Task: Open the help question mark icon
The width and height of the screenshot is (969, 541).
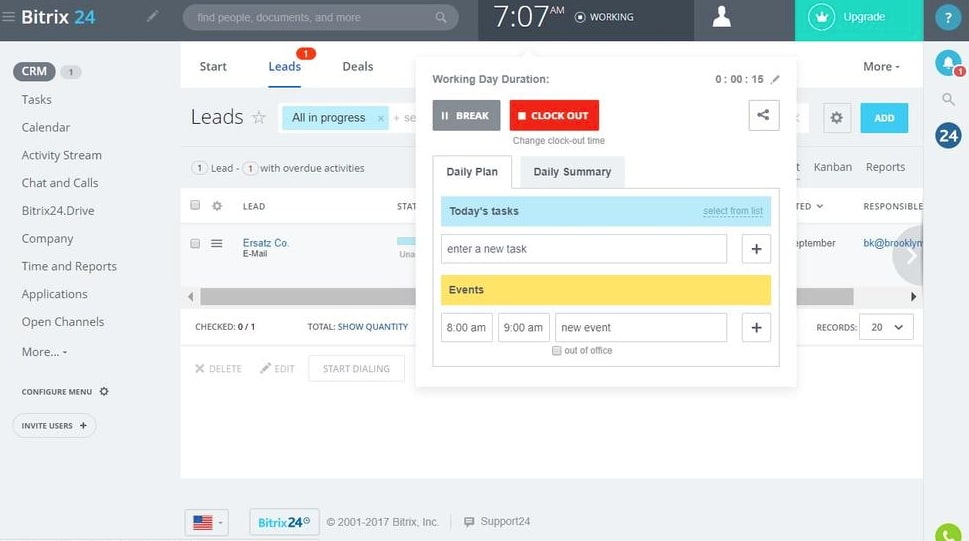Action: pyautogui.click(x=948, y=17)
